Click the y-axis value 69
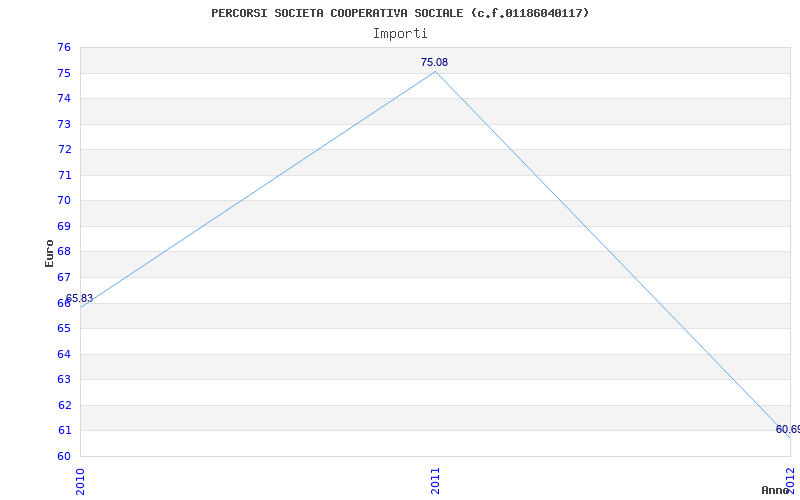 pyautogui.click(x=64, y=226)
